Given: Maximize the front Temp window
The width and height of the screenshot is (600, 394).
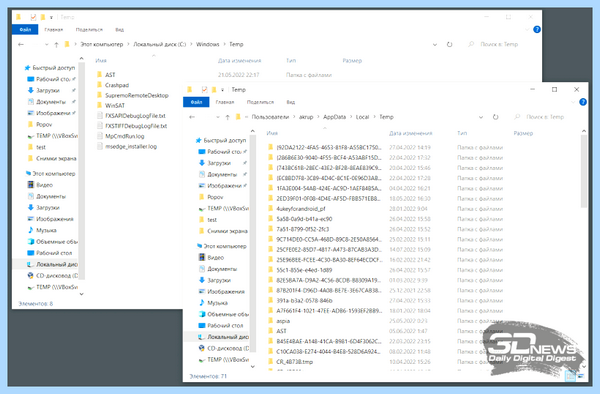Looking at the screenshot, I should [x=554, y=90].
